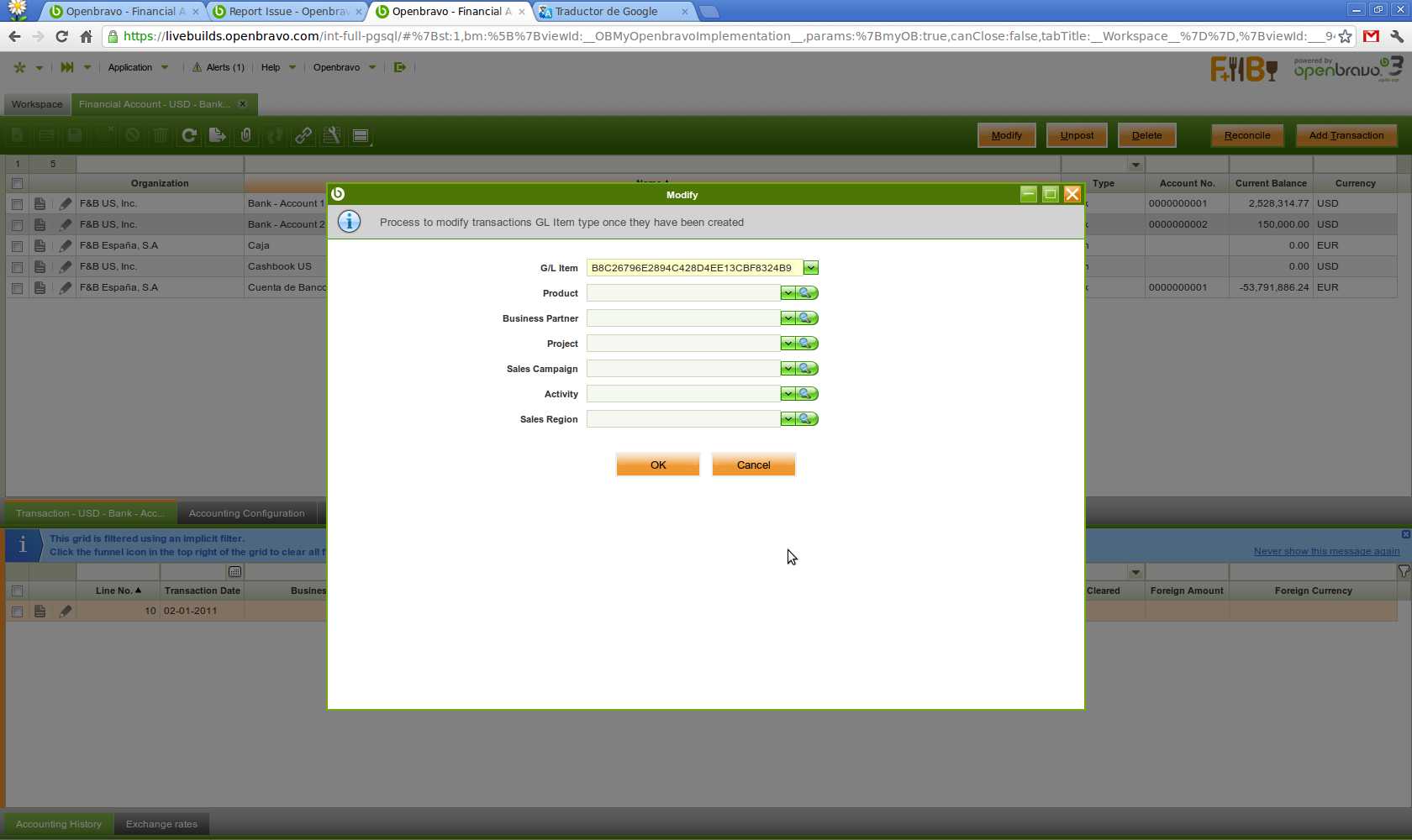This screenshot has width=1412, height=840.
Task: Switch to Report Issue browser tab
Action: point(289,12)
